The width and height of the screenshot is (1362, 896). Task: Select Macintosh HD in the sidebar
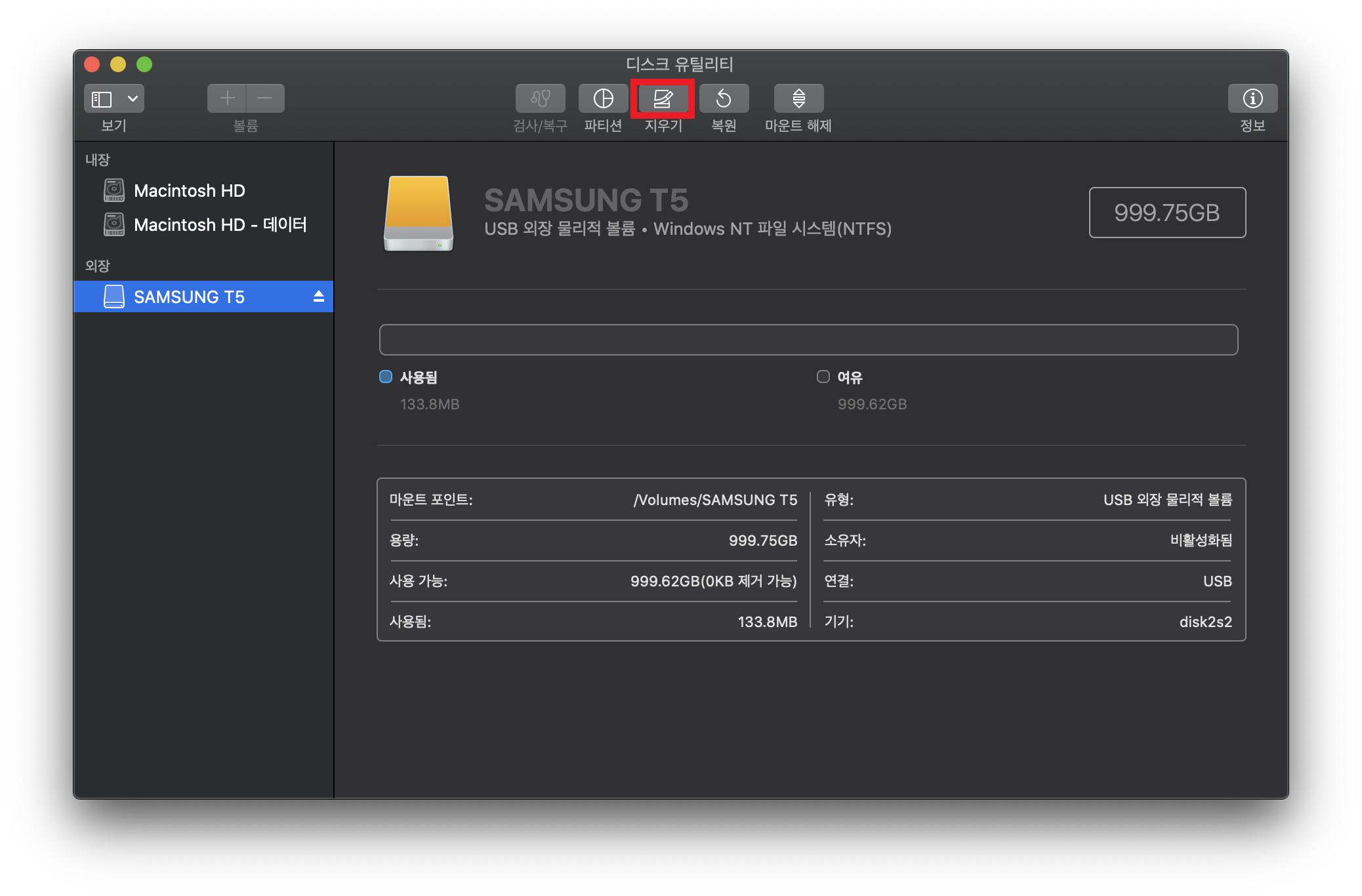click(x=203, y=190)
